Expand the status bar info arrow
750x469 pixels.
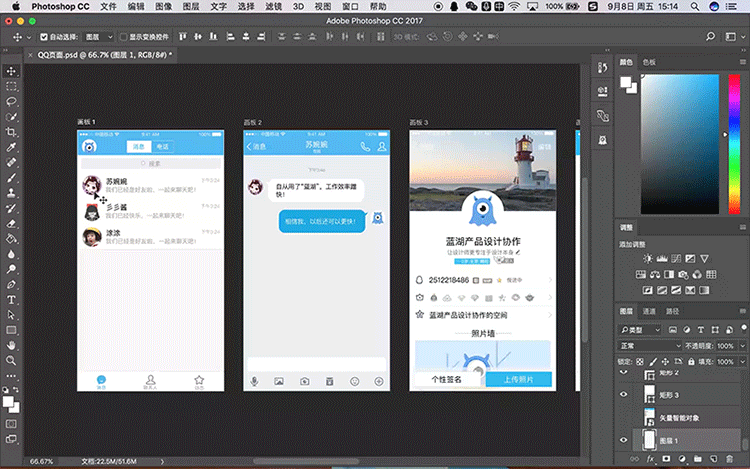tap(162, 461)
